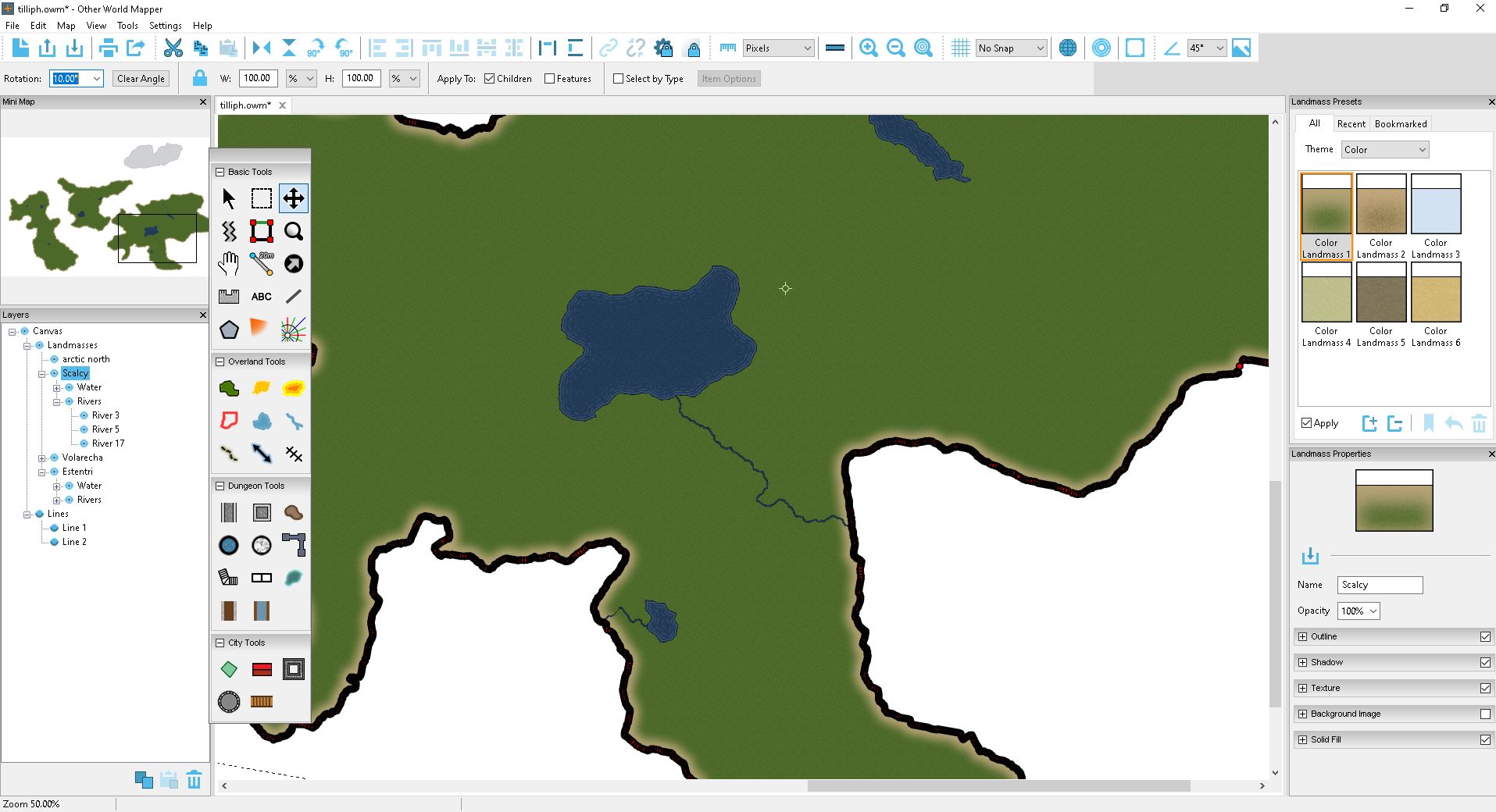Select the round door tool in Dungeon Tools
The width and height of the screenshot is (1496, 812).
click(228, 545)
